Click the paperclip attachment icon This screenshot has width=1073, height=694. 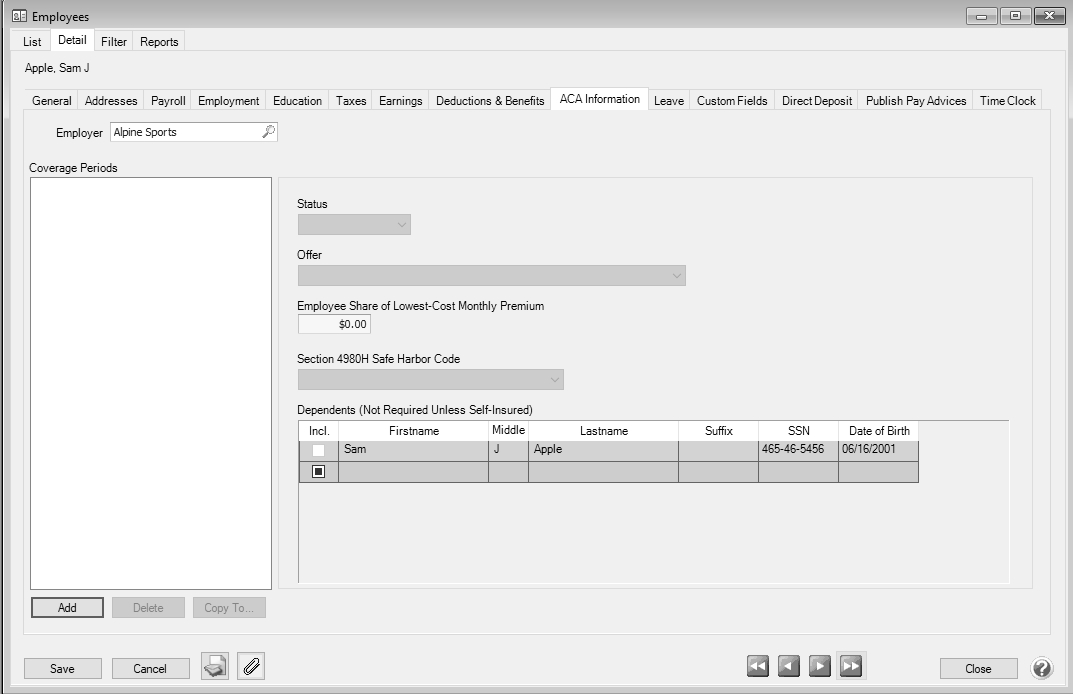(251, 667)
